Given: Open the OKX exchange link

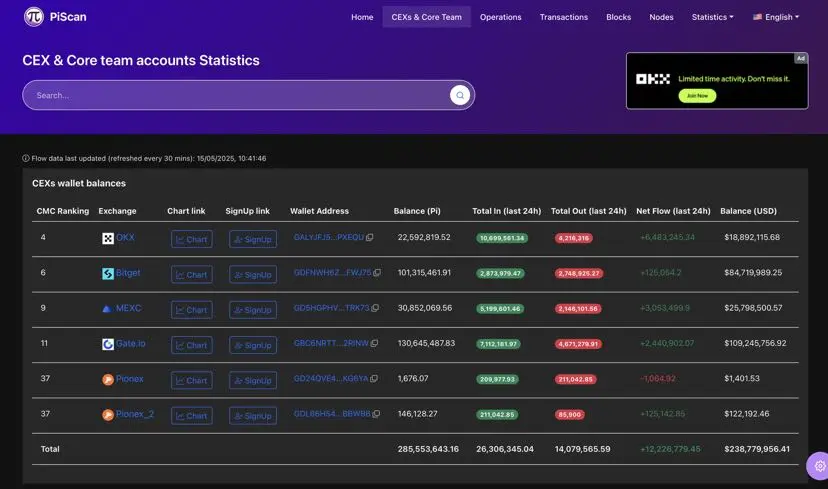Looking at the screenshot, I should pyautogui.click(x=125, y=238).
